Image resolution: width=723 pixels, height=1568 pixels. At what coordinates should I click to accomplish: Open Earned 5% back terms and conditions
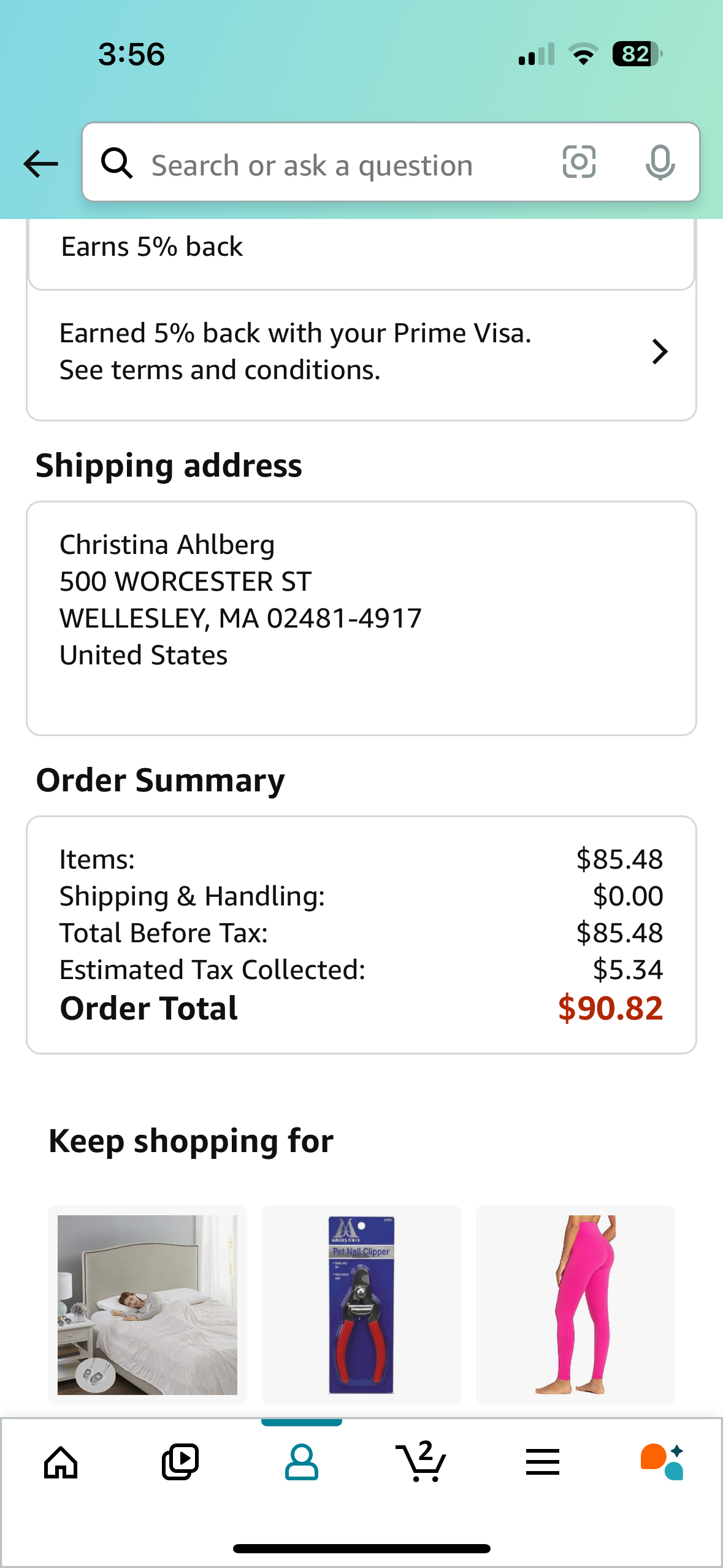361,352
